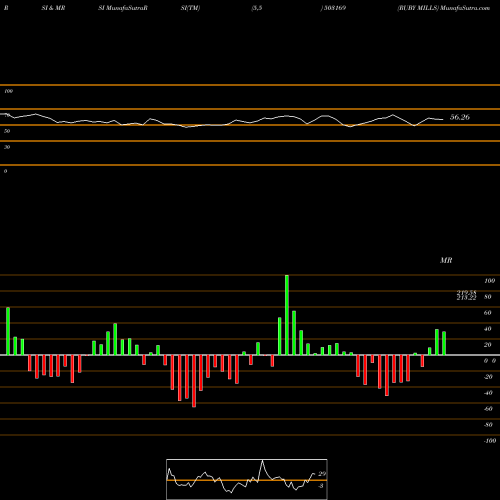Click the SI MunafaSutraR header text
The image size is (500, 500).
pyautogui.click(x=123, y=8)
